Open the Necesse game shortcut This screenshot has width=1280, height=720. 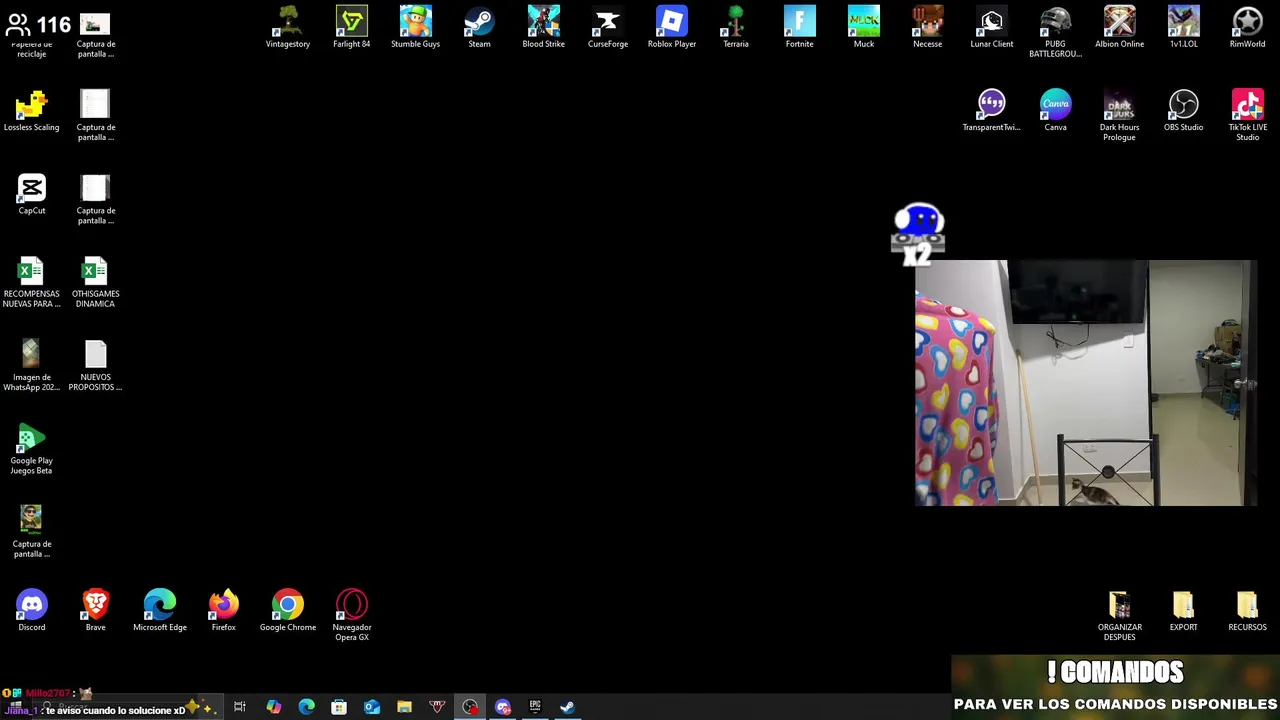point(928,27)
